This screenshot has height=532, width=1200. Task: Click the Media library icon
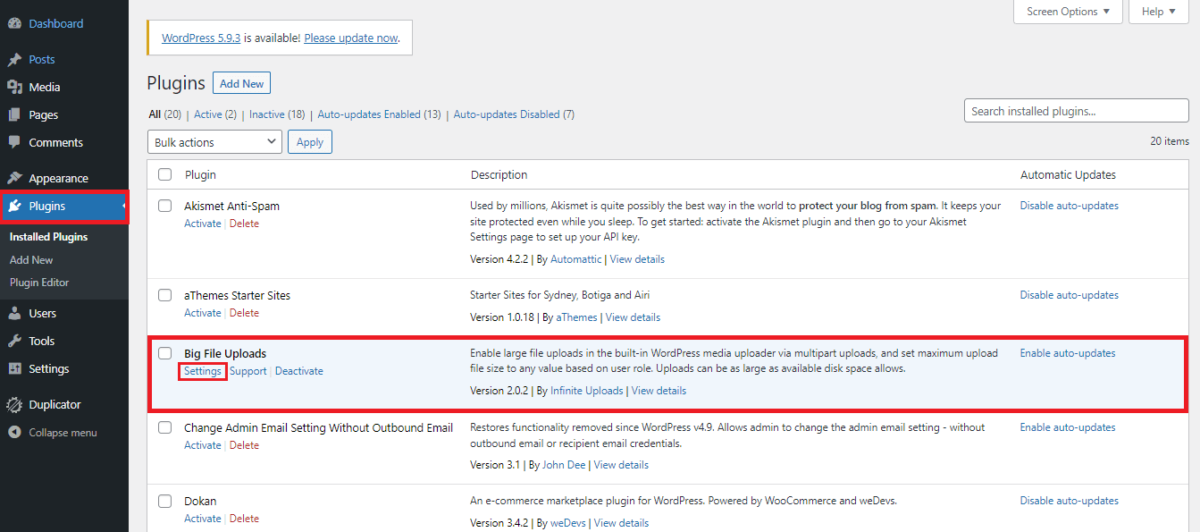15,87
